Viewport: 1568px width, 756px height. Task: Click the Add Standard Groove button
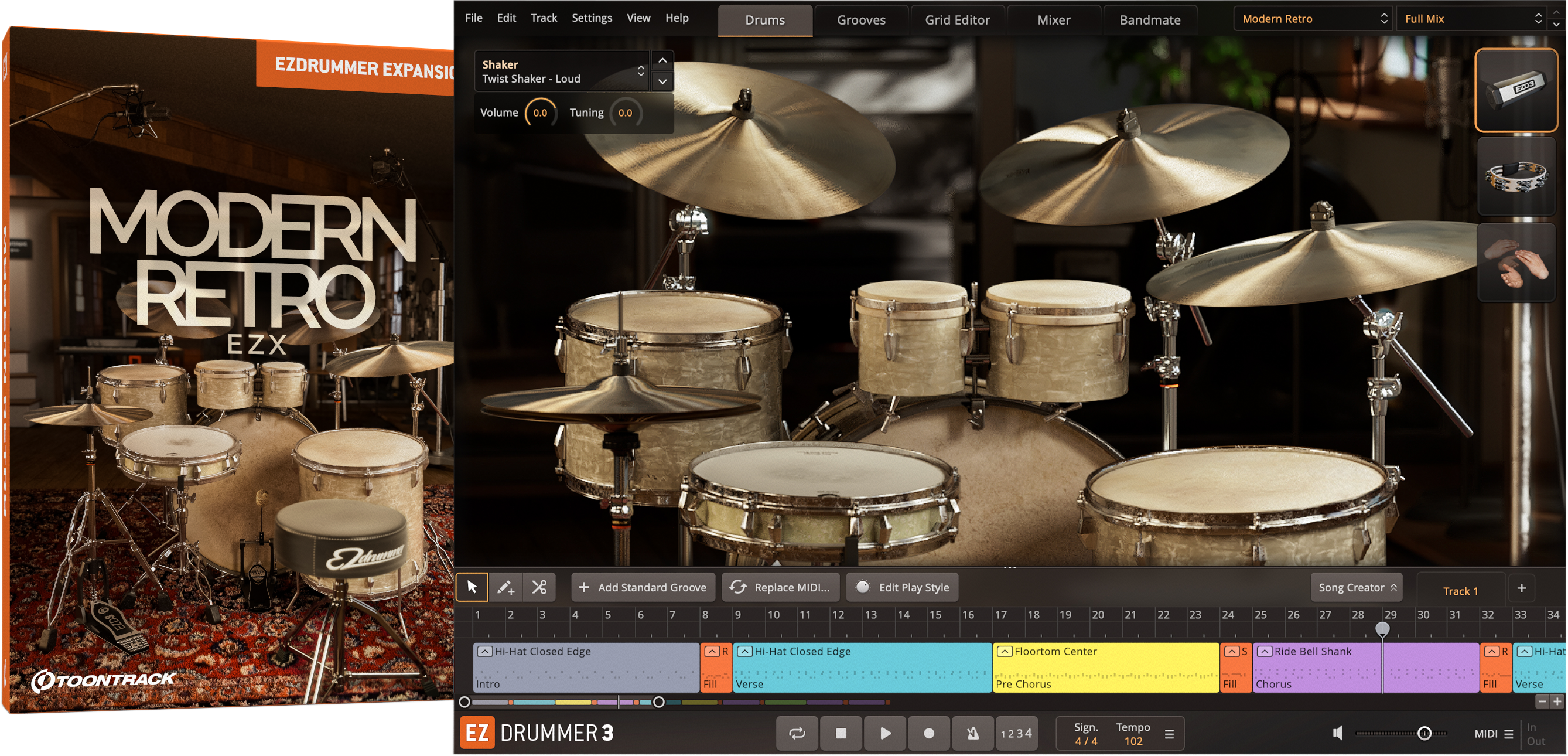tap(642, 587)
